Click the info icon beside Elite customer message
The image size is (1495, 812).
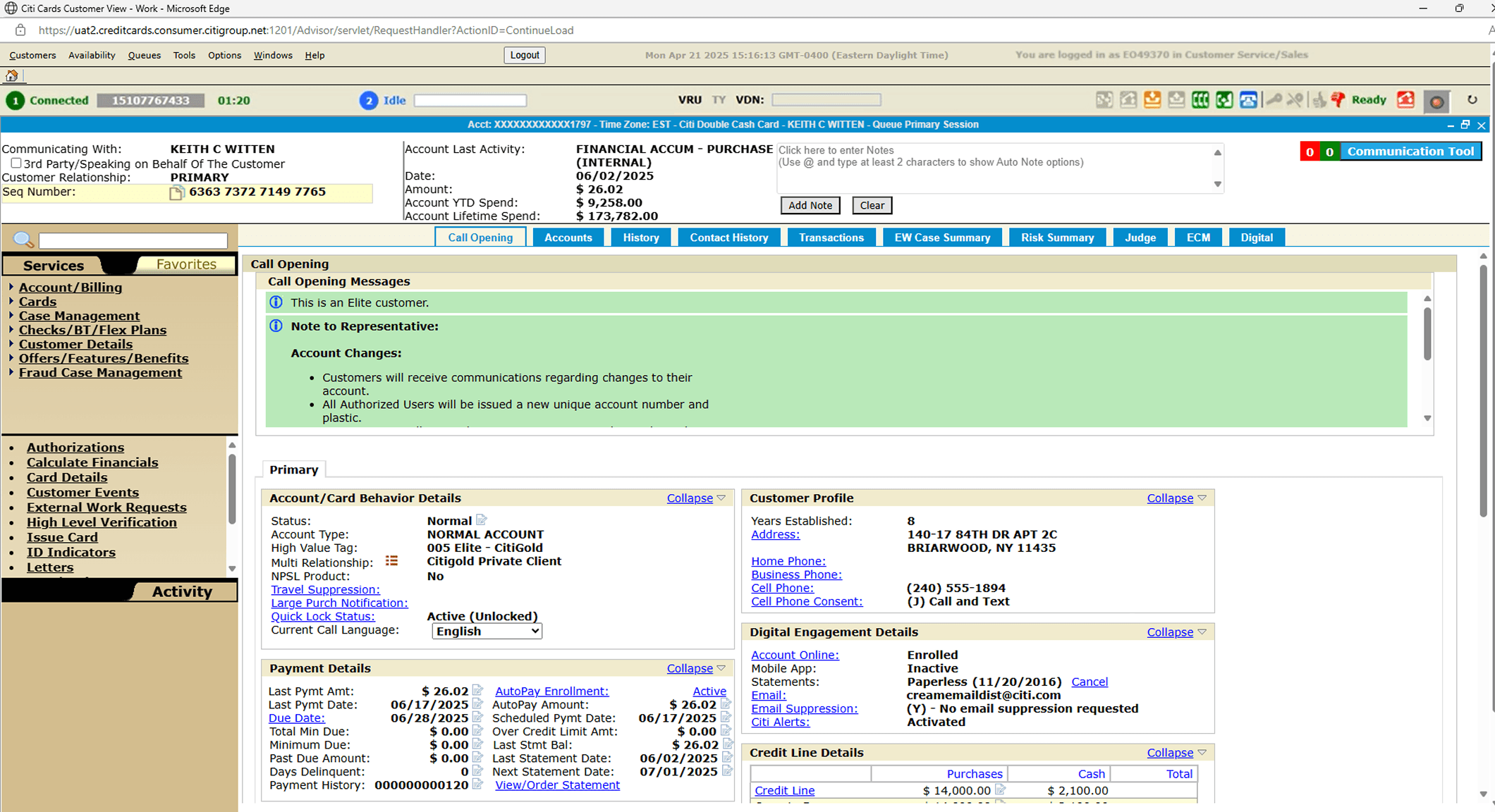(x=276, y=302)
